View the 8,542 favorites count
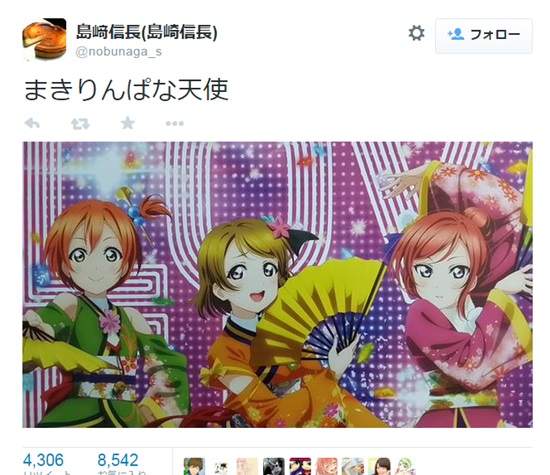 [118, 460]
